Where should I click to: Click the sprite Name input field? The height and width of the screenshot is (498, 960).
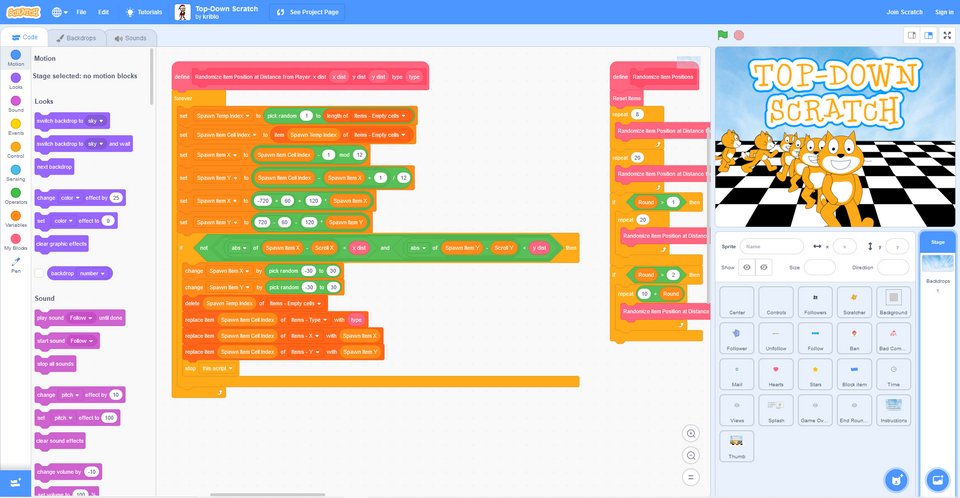pyautogui.click(x=771, y=246)
